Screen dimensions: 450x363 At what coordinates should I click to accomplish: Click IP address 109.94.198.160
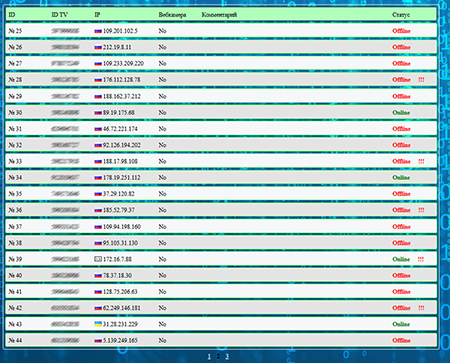click(x=122, y=227)
